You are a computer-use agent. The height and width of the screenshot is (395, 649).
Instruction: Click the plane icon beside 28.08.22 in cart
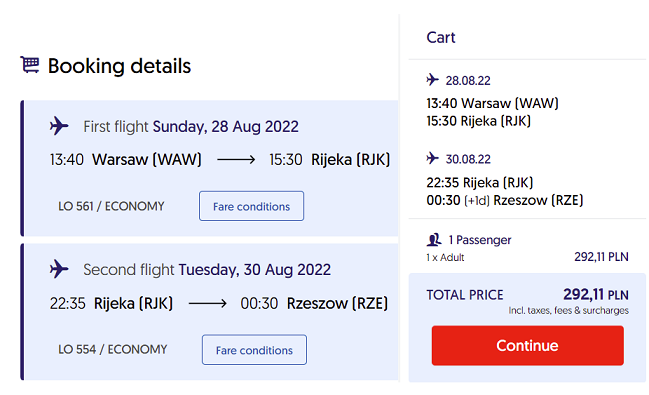coord(433,79)
